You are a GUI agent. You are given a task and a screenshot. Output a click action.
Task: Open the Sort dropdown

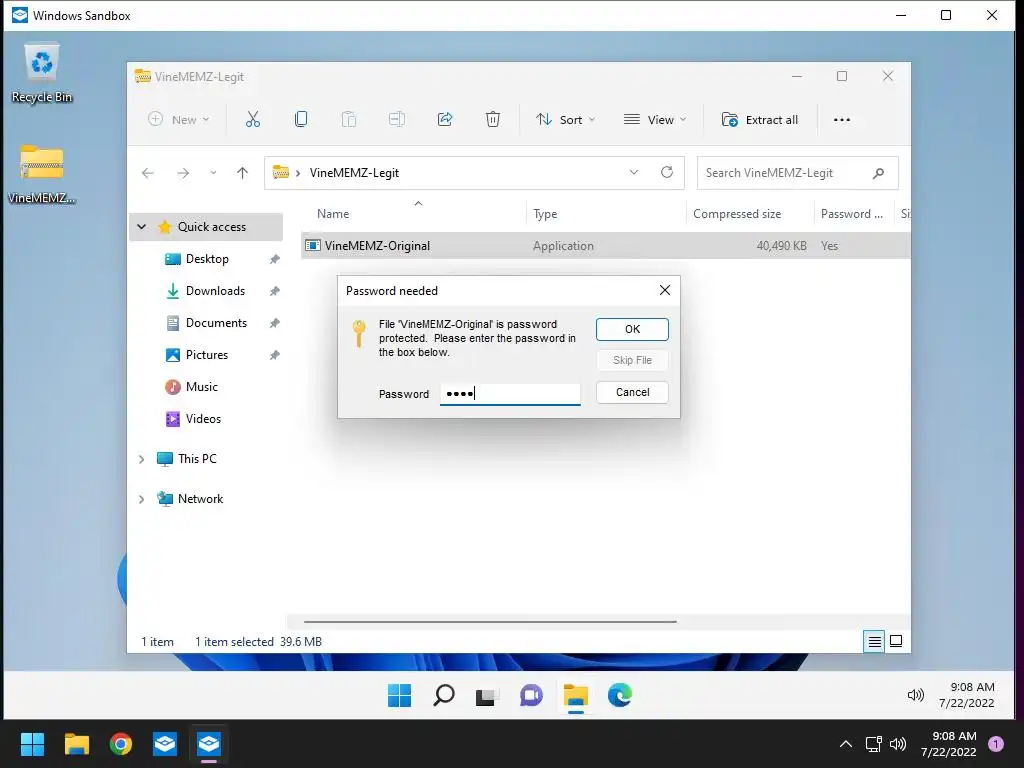(566, 120)
